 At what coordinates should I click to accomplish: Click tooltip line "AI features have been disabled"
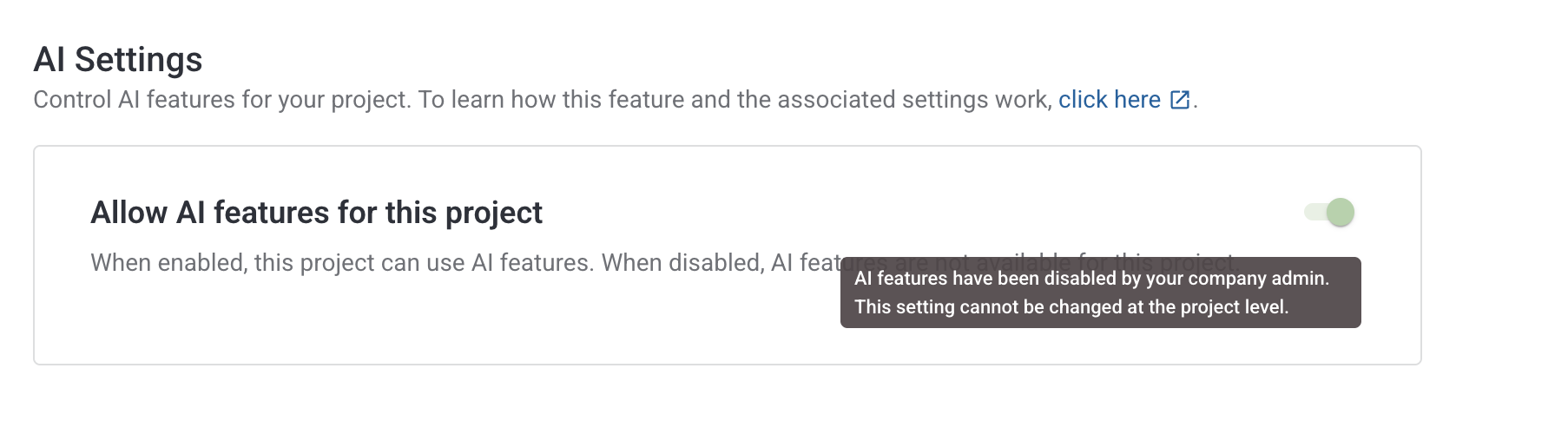click(997, 279)
